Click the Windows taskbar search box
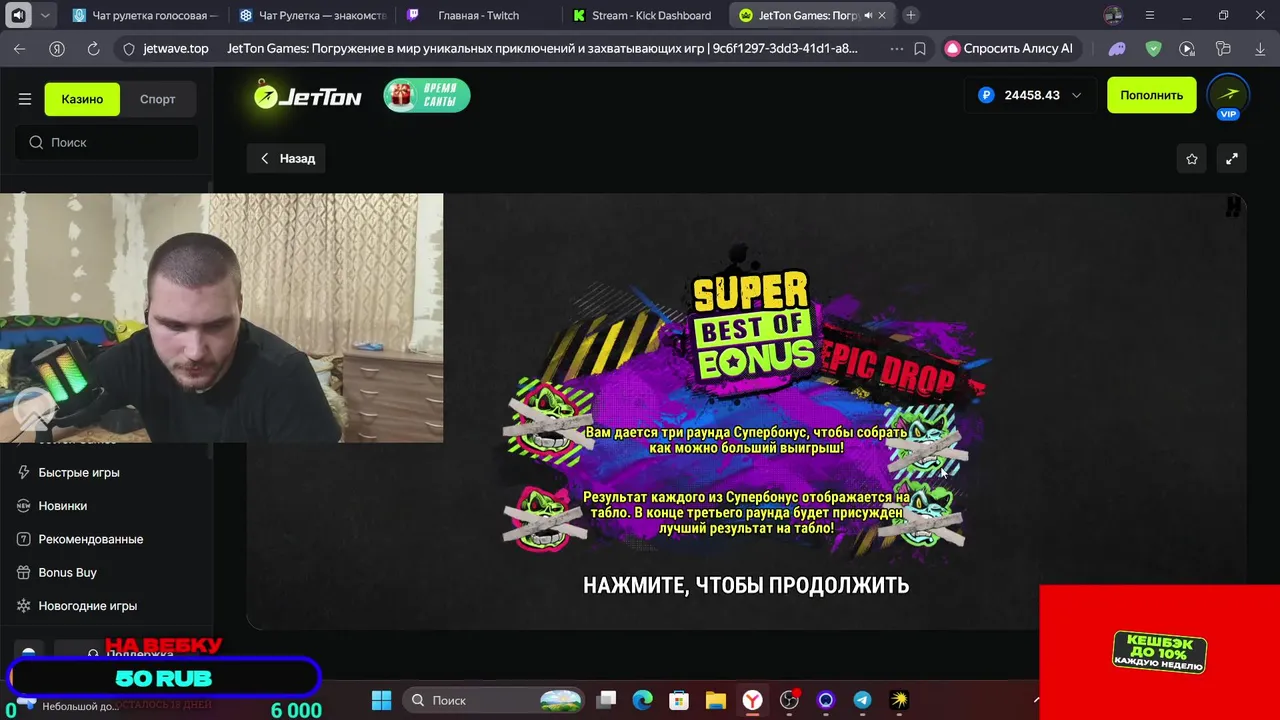 tap(495, 700)
